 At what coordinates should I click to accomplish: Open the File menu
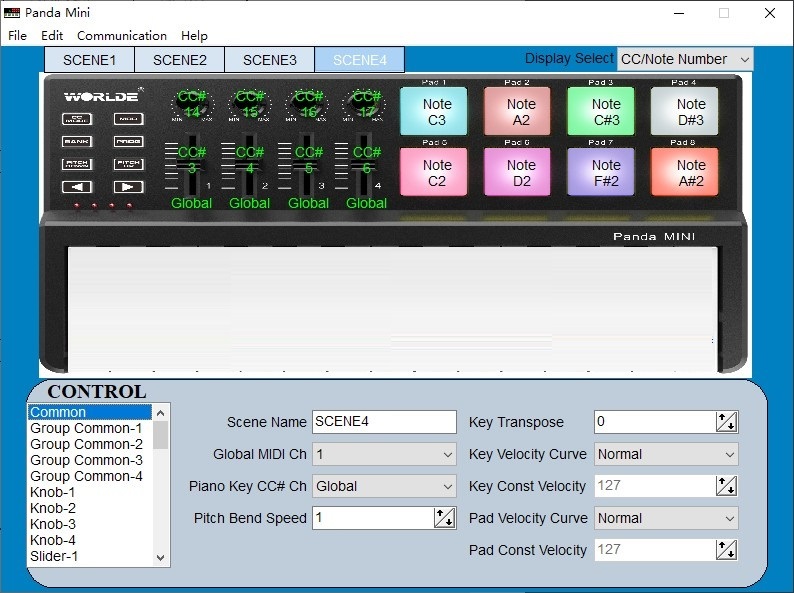(x=17, y=35)
